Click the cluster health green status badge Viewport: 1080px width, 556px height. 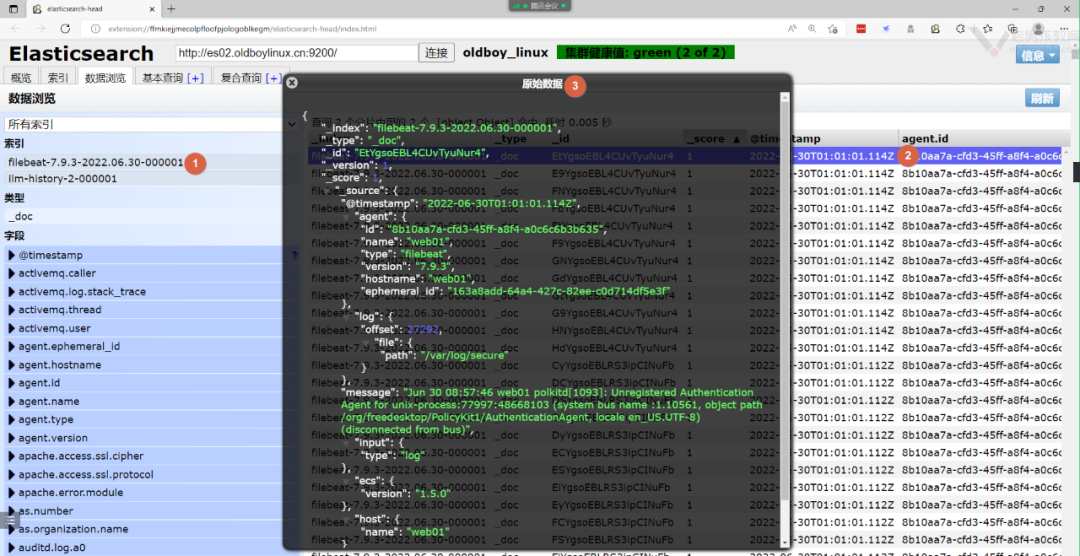point(645,52)
